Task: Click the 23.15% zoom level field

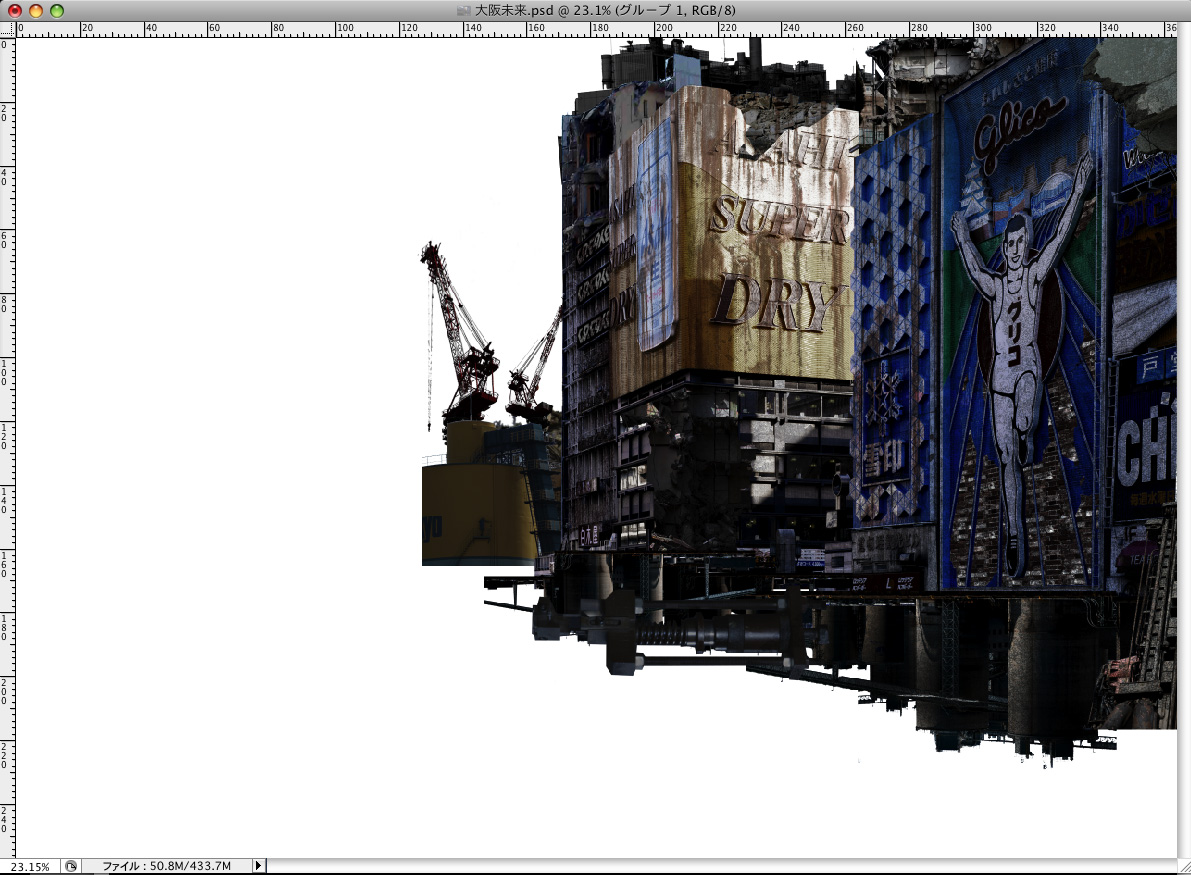Action: click(30, 867)
